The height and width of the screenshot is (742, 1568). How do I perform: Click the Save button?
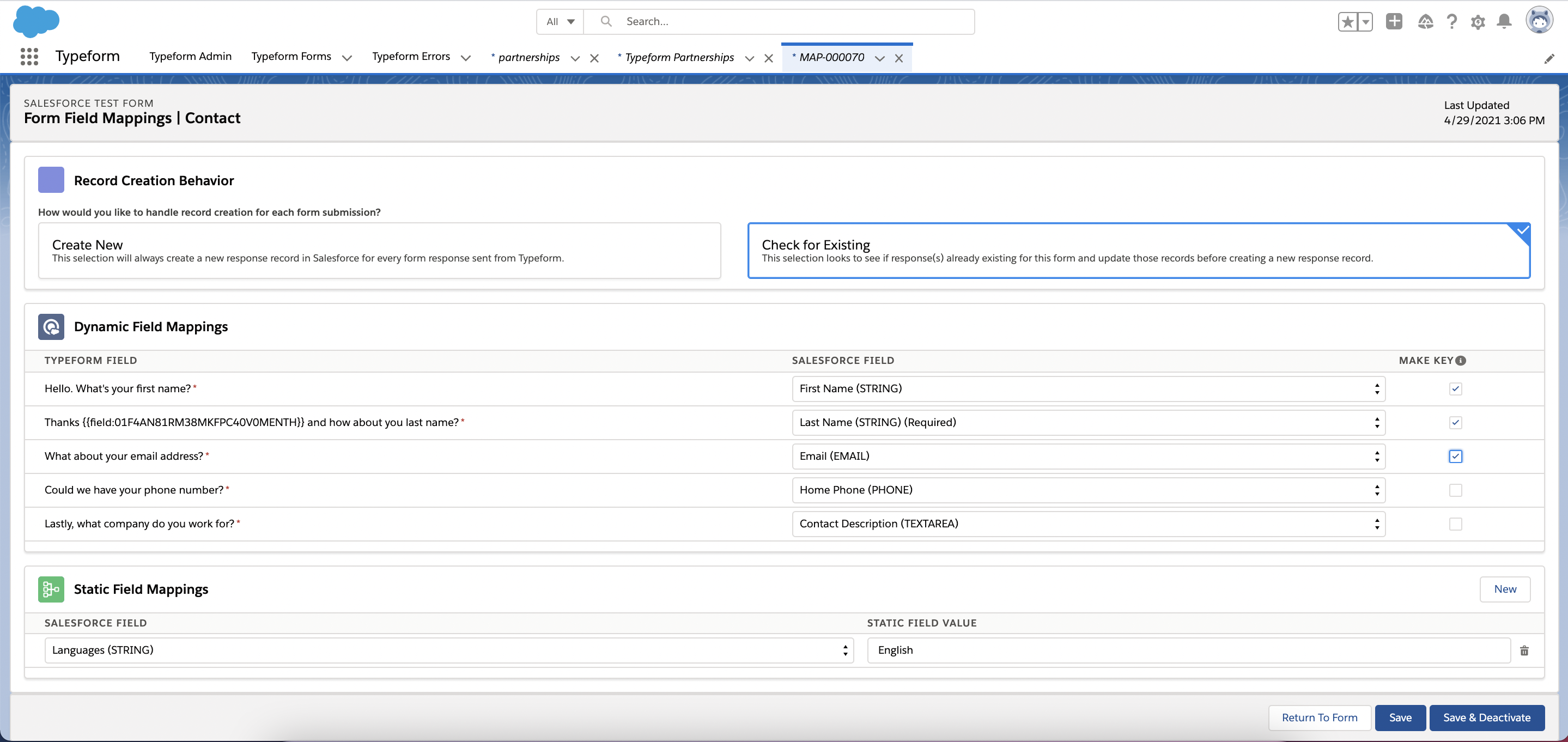(1400, 717)
